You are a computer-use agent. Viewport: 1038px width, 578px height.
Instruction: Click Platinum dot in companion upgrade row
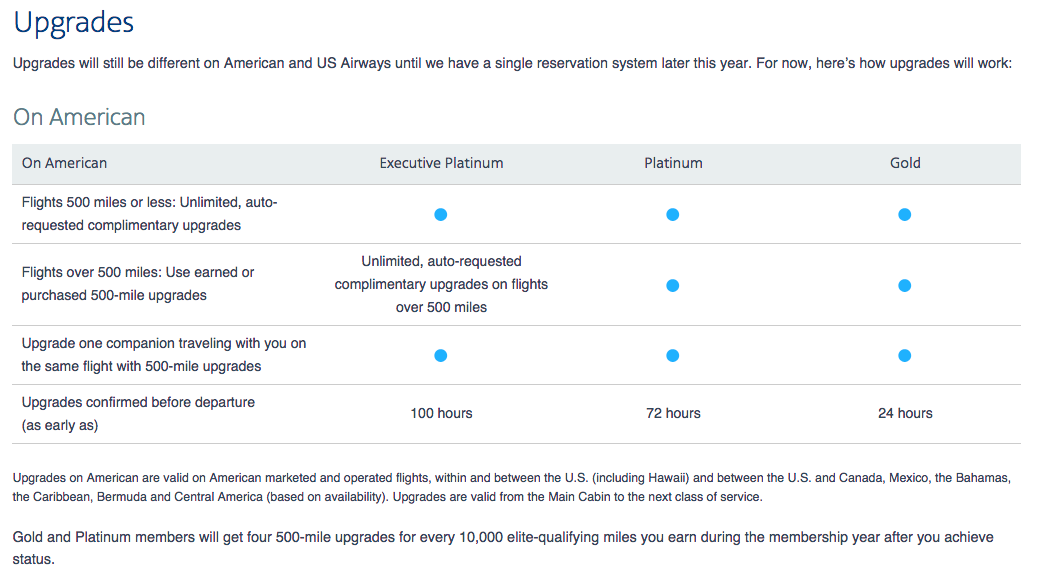coord(673,355)
